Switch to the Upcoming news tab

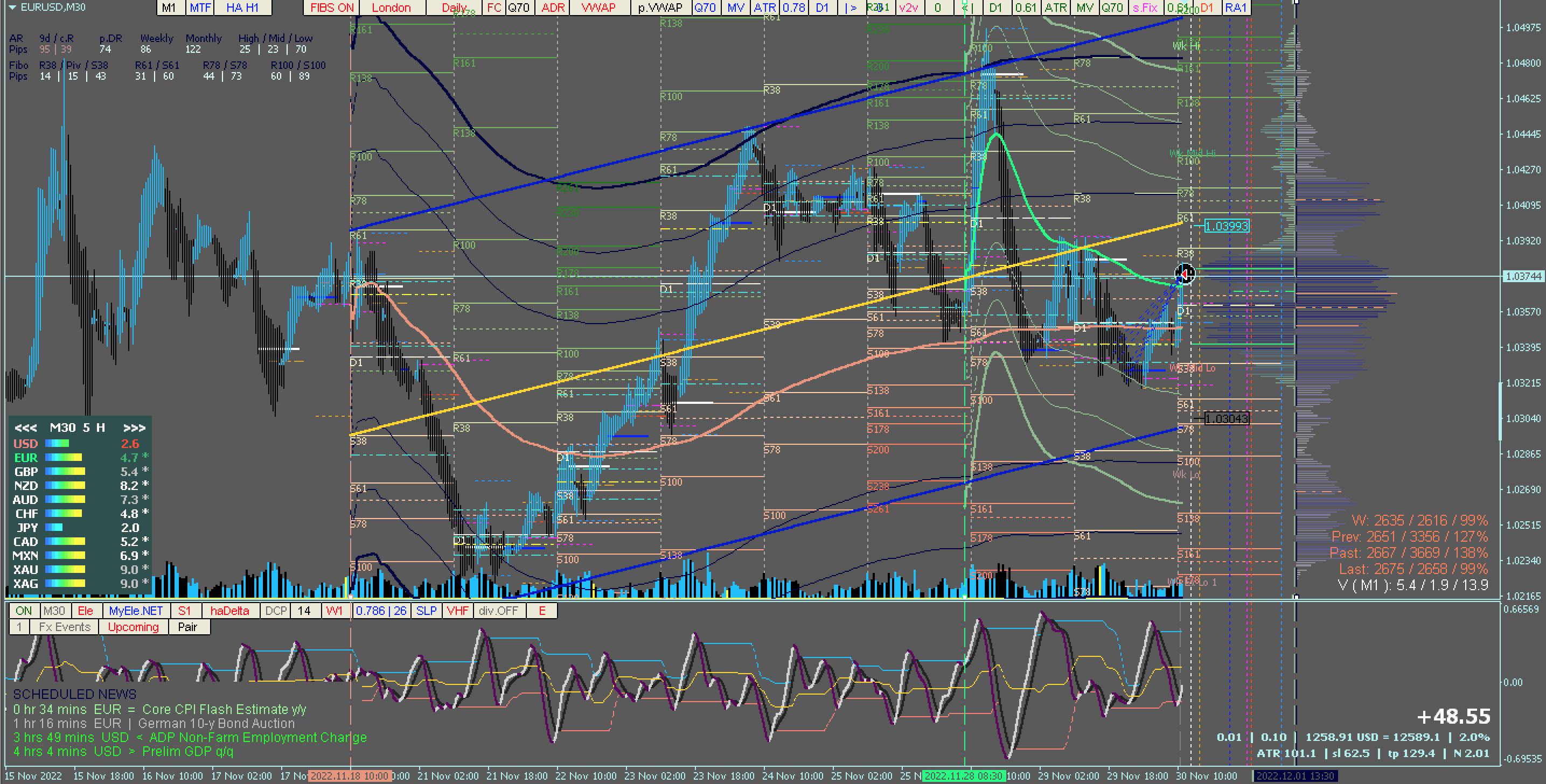pos(133,627)
